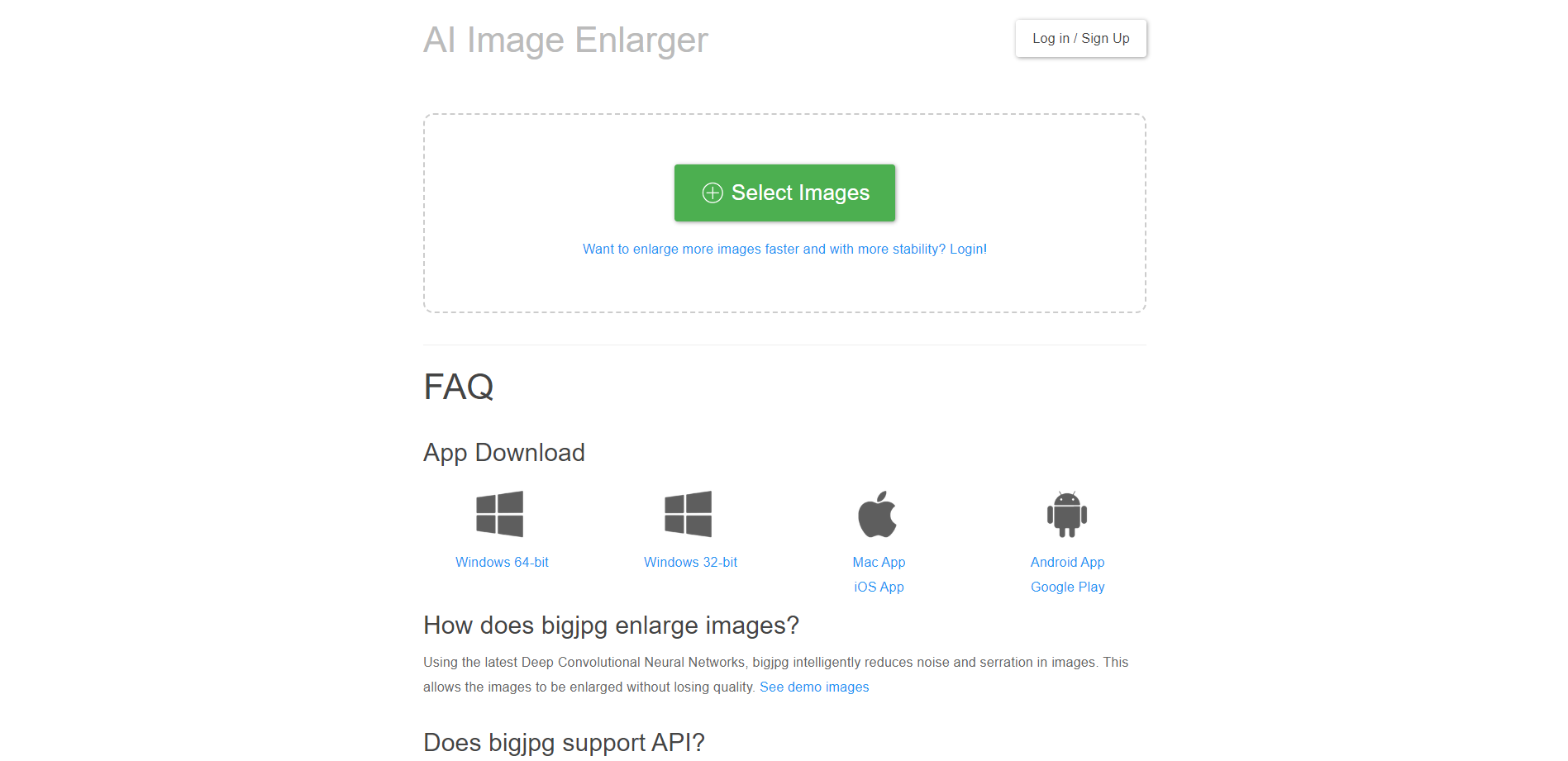Open the Google Play link
This screenshot has height=761, width=1568.
point(1067,587)
